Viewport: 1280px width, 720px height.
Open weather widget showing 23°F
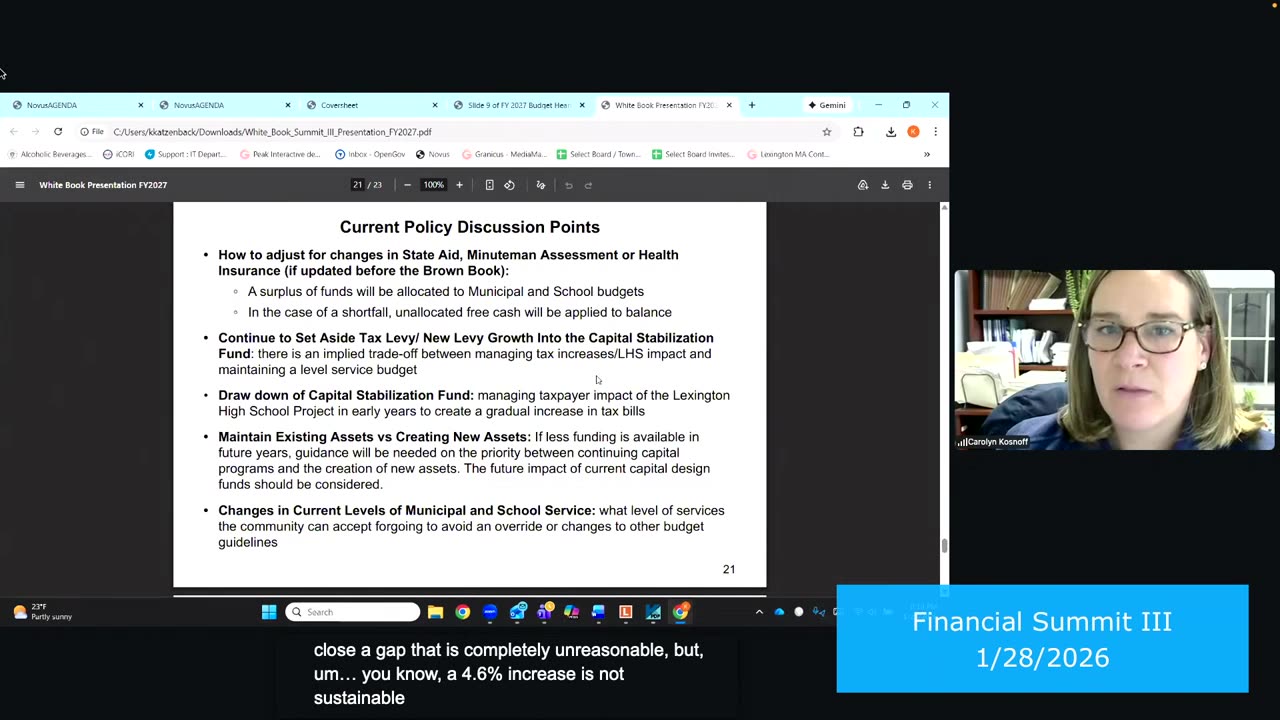45,612
